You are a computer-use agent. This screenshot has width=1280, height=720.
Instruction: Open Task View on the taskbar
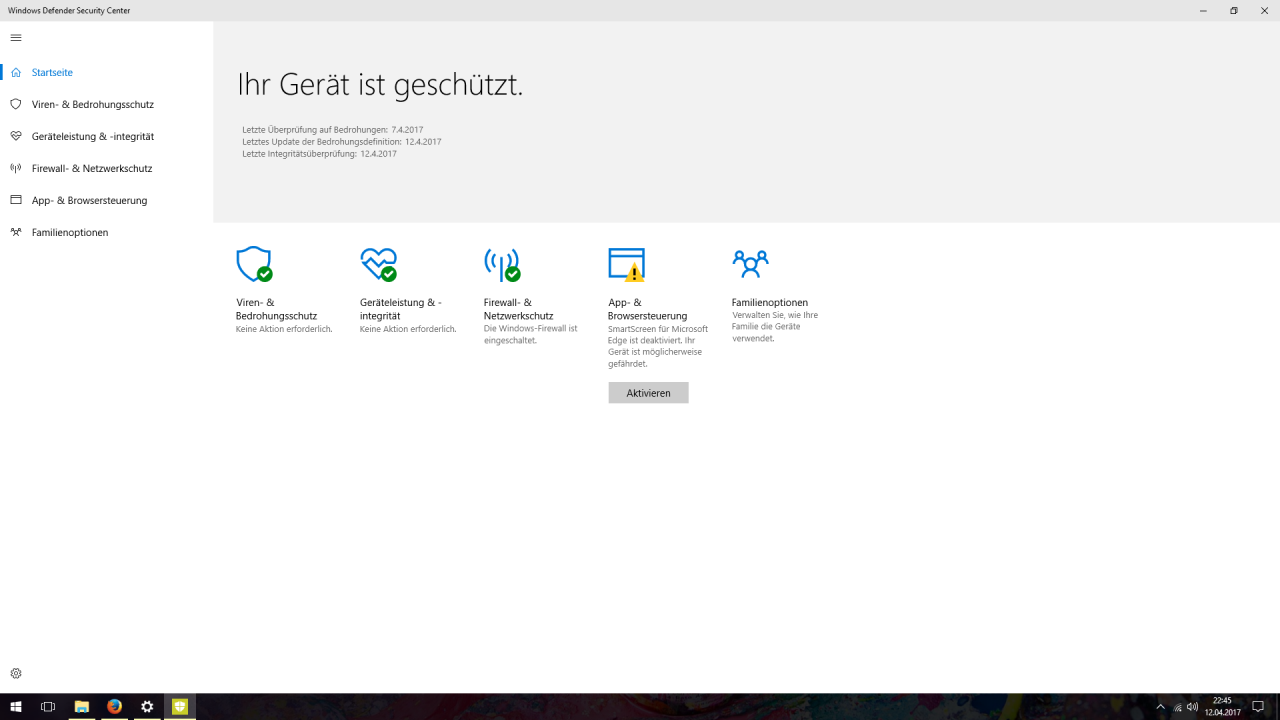(48, 707)
